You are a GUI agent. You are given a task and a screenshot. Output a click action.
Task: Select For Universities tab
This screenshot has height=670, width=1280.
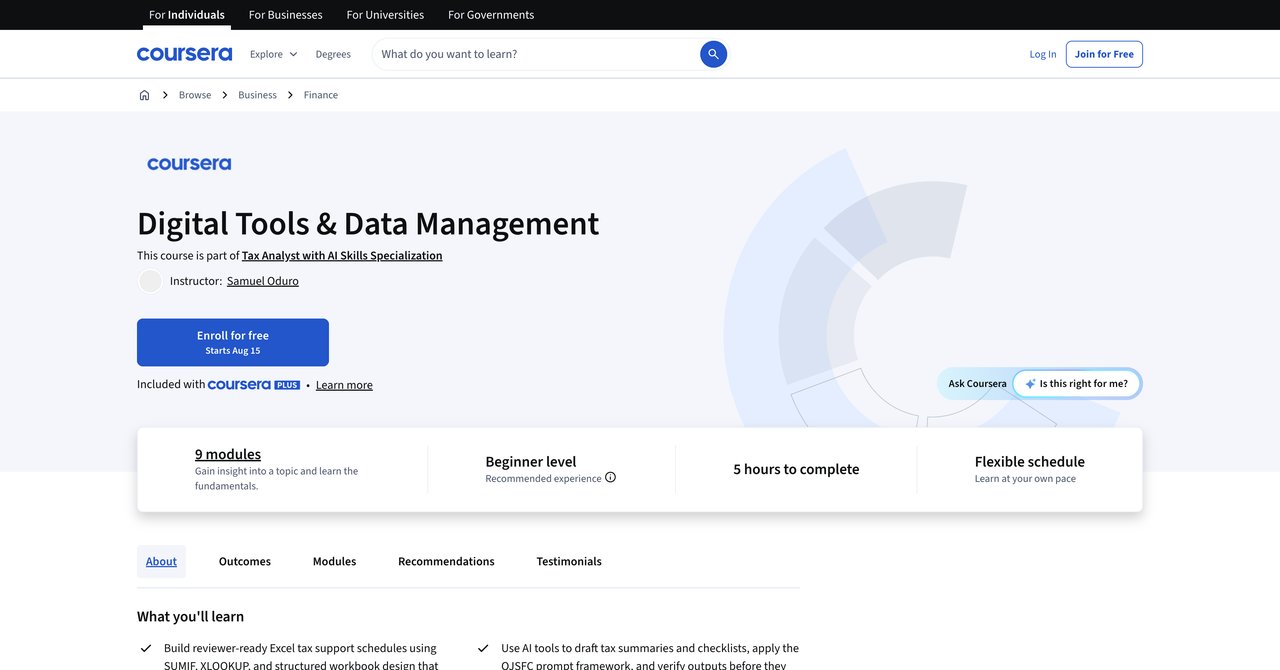coord(385,15)
